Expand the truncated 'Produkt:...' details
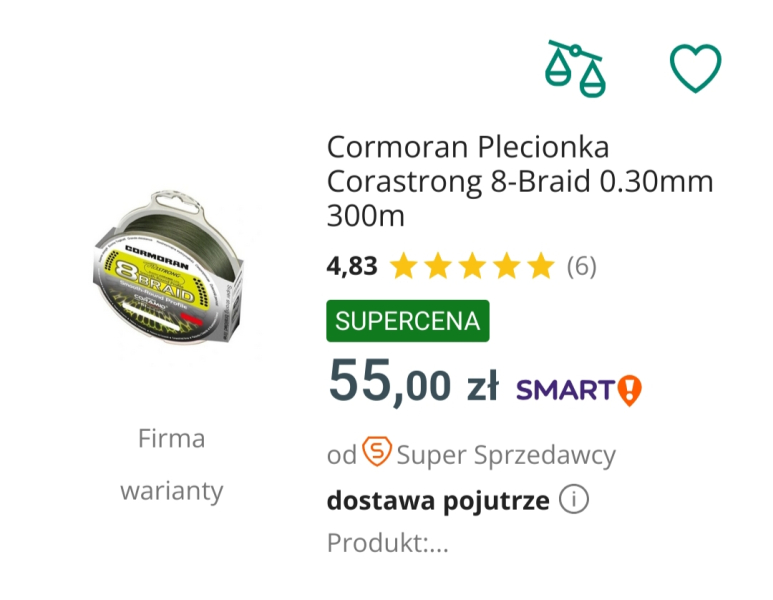This screenshot has width=773, height=600. point(388,544)
